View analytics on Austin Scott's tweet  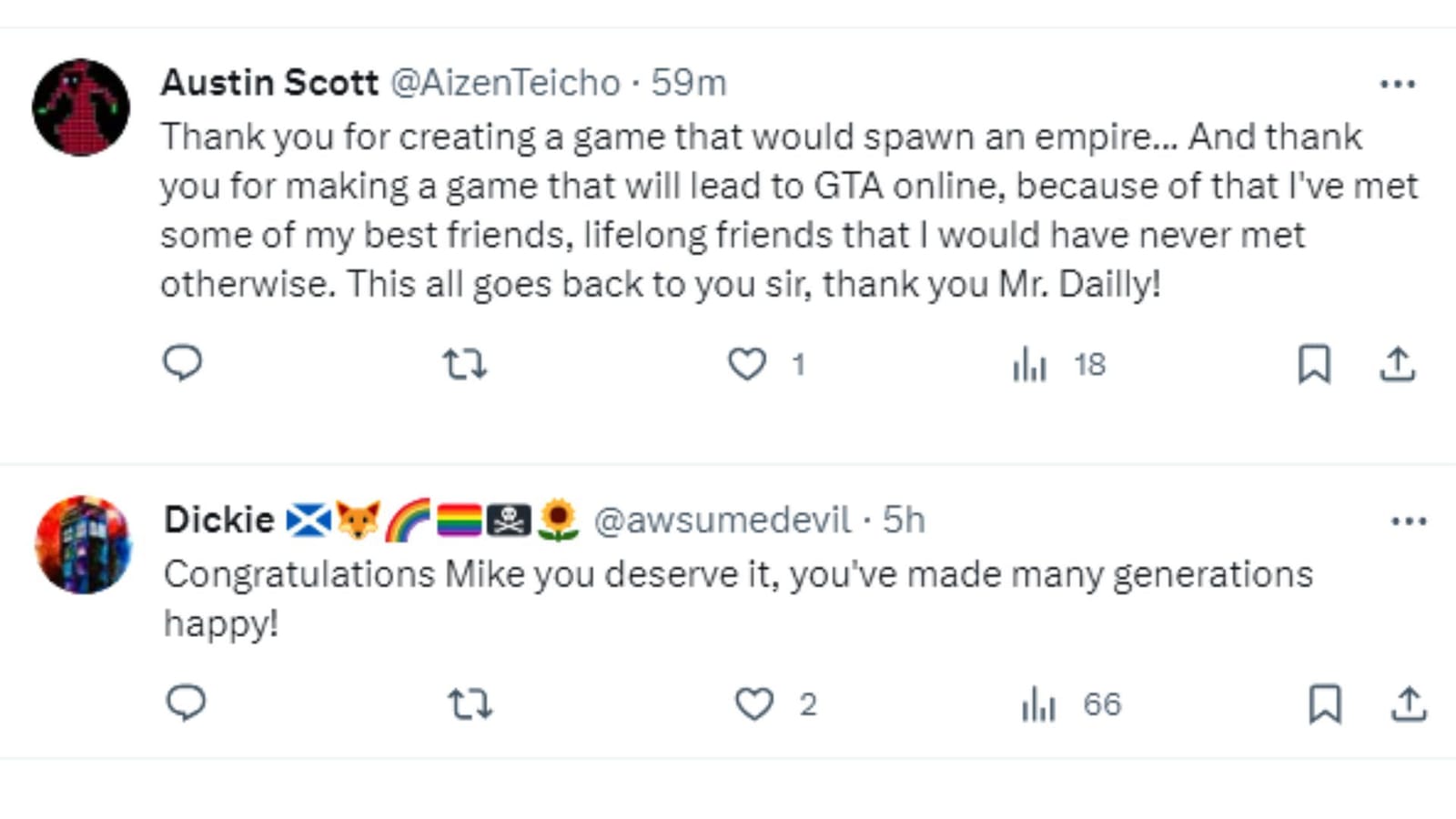[1030, 365]
